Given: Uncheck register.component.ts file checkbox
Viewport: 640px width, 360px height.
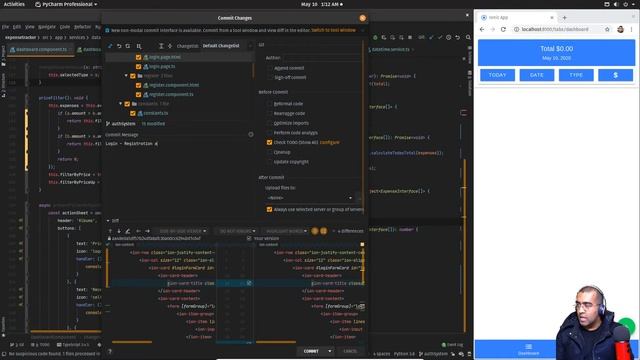Looking at the screenshot, I should [x=138, y=95].
